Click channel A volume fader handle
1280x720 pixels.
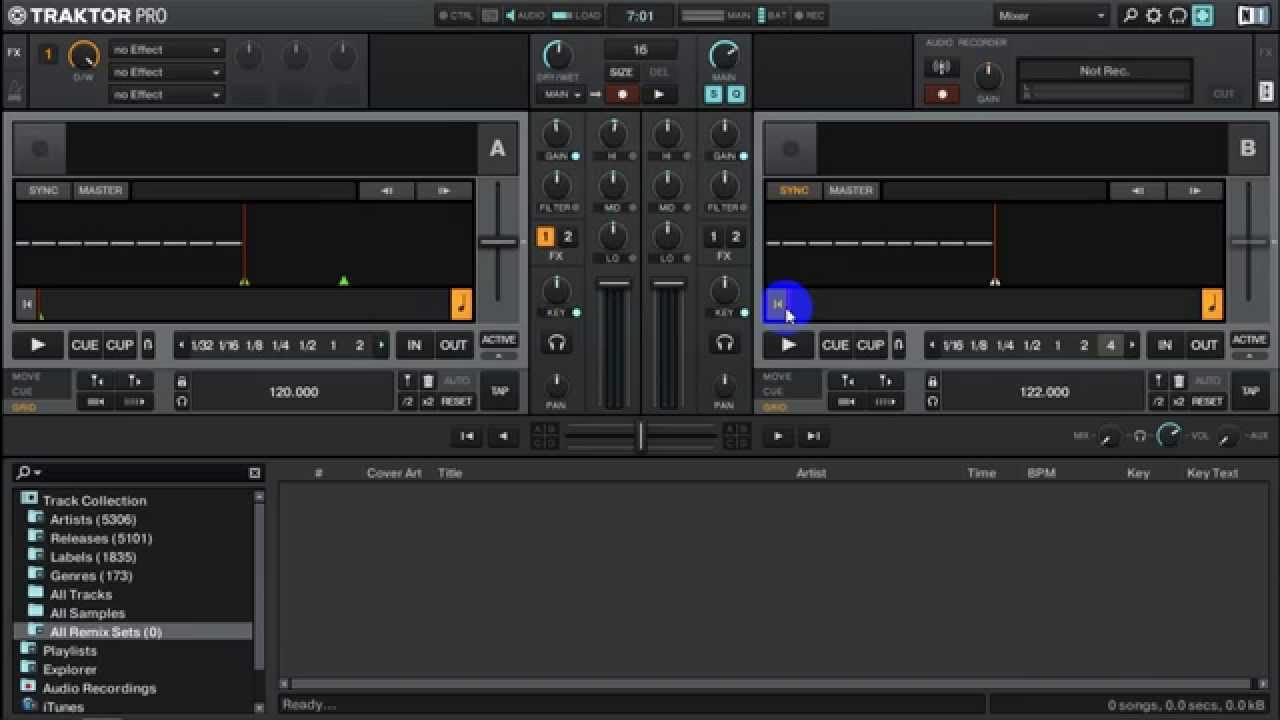[613, 285]
